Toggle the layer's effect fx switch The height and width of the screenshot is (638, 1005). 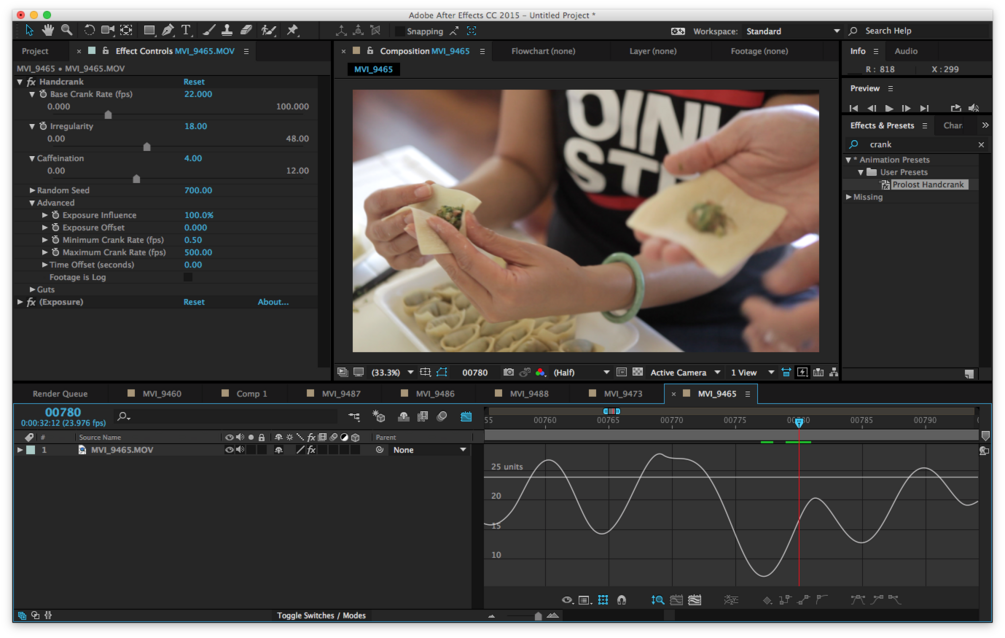coord(311,450)
